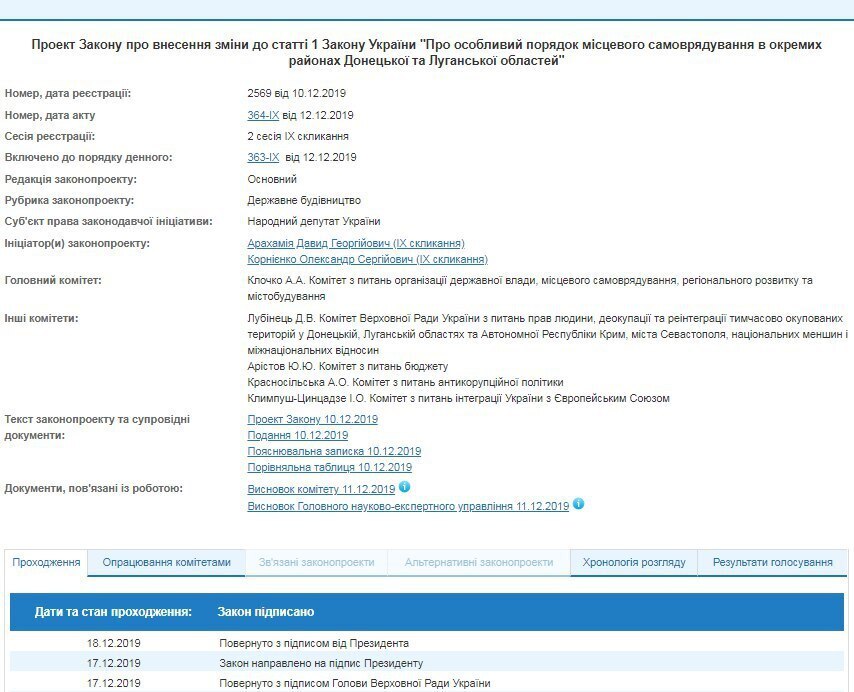Viewport: 854px width, 692px height.
Task: Click info icon beside Висновок Головного науково-експертного управління
Action: tap(578, 504)
